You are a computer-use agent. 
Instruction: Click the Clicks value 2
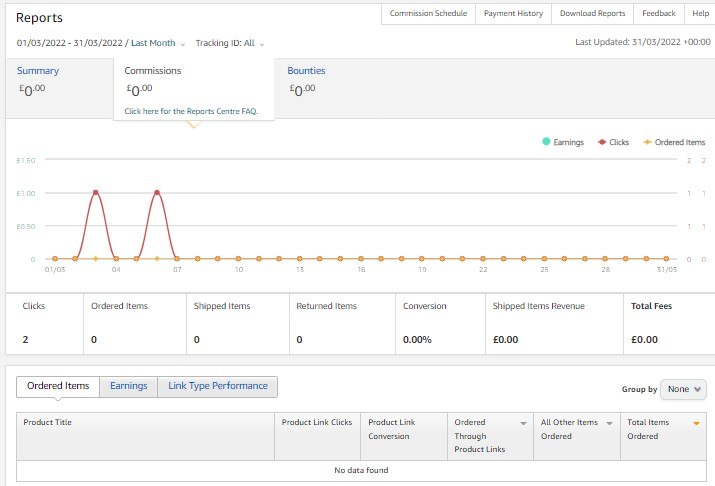pos(26,340)
